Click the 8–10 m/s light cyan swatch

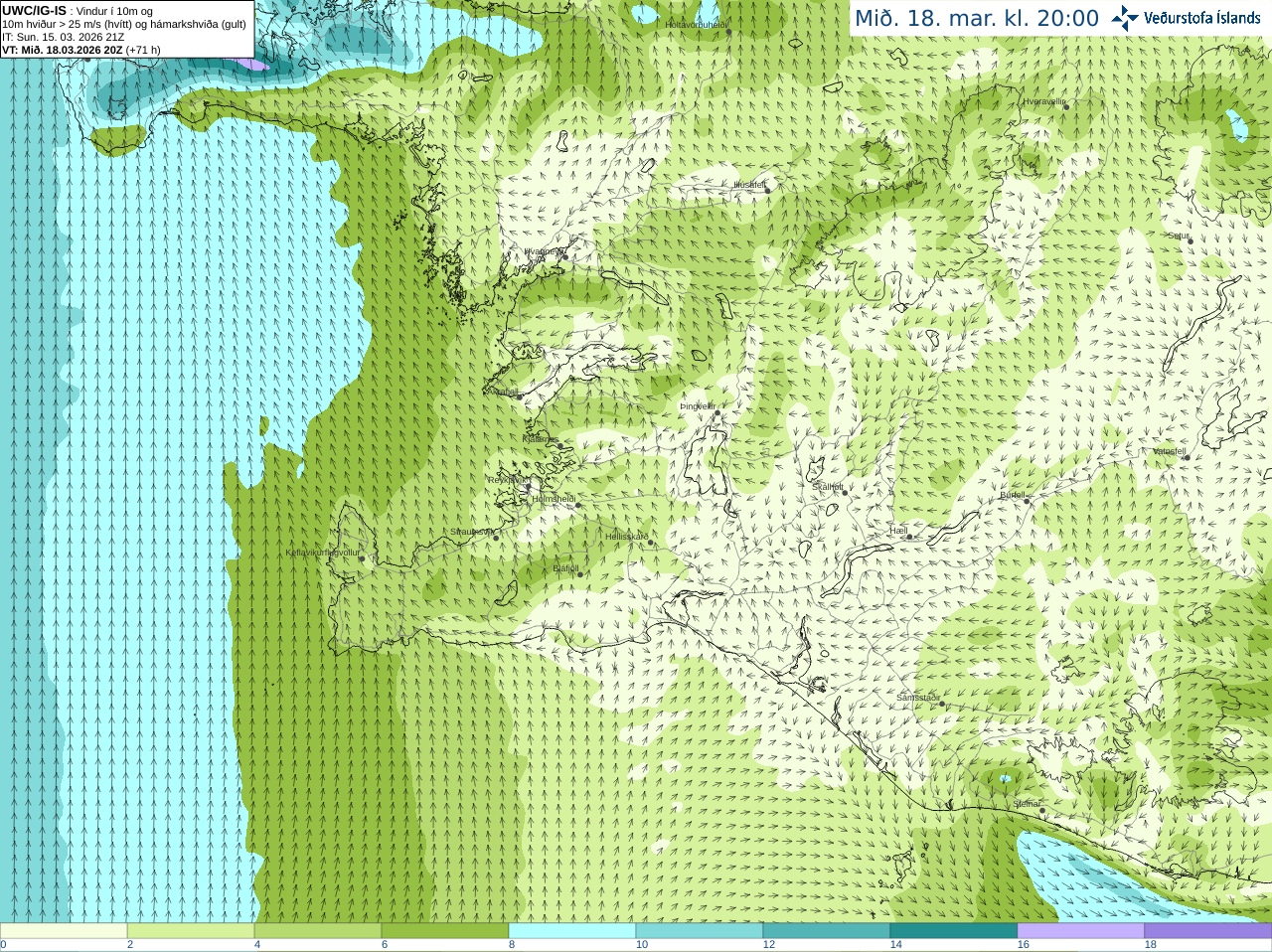572,931
